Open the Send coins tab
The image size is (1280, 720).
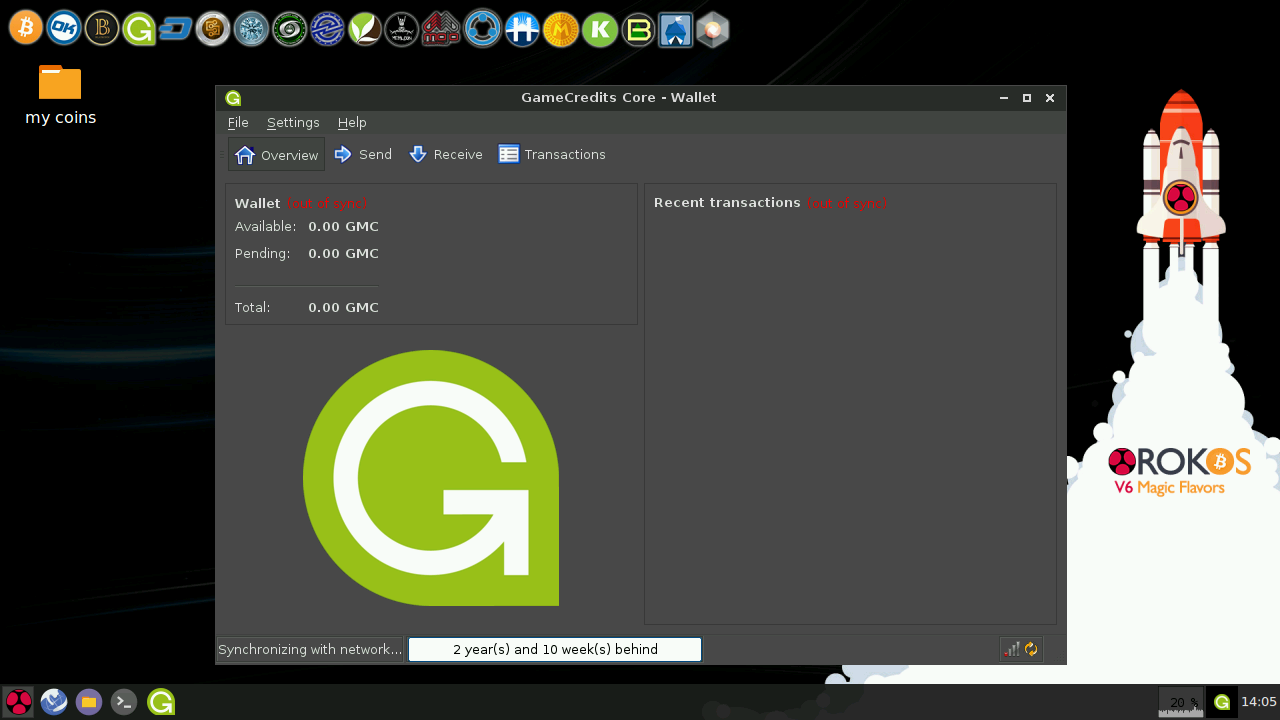click(363, 154)
